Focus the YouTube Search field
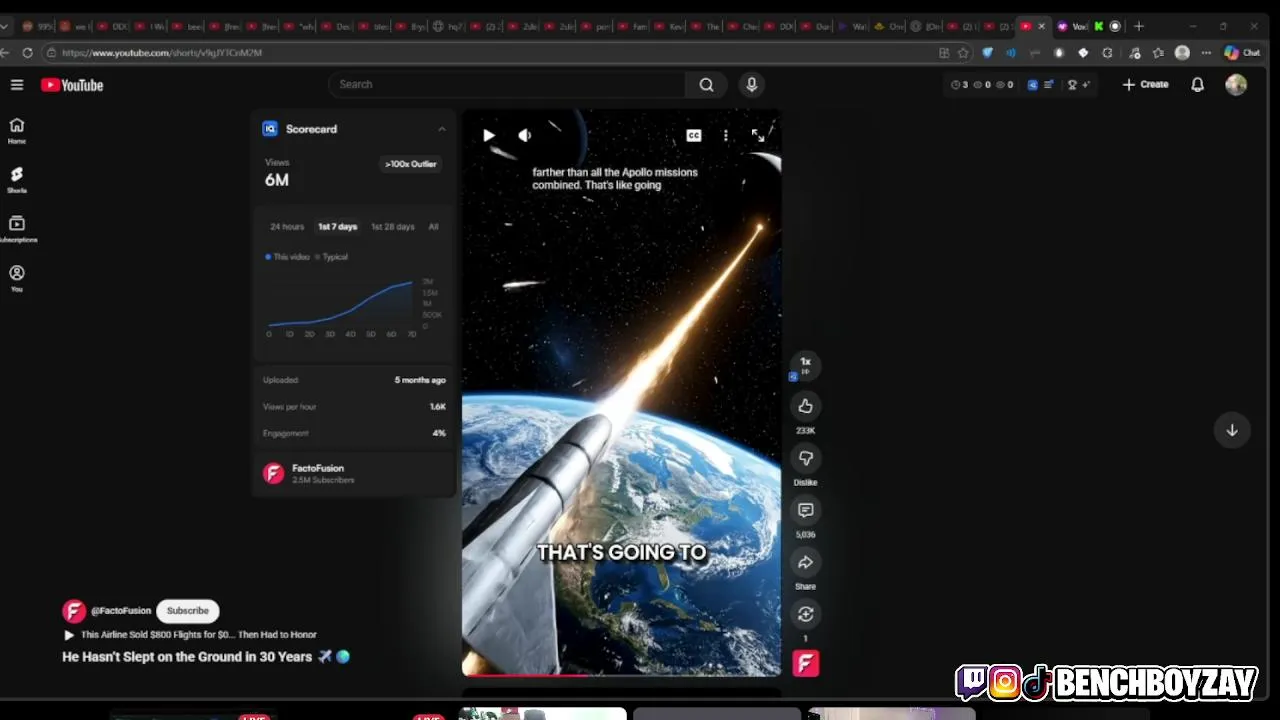1280x720 pixels. point(508,85)
